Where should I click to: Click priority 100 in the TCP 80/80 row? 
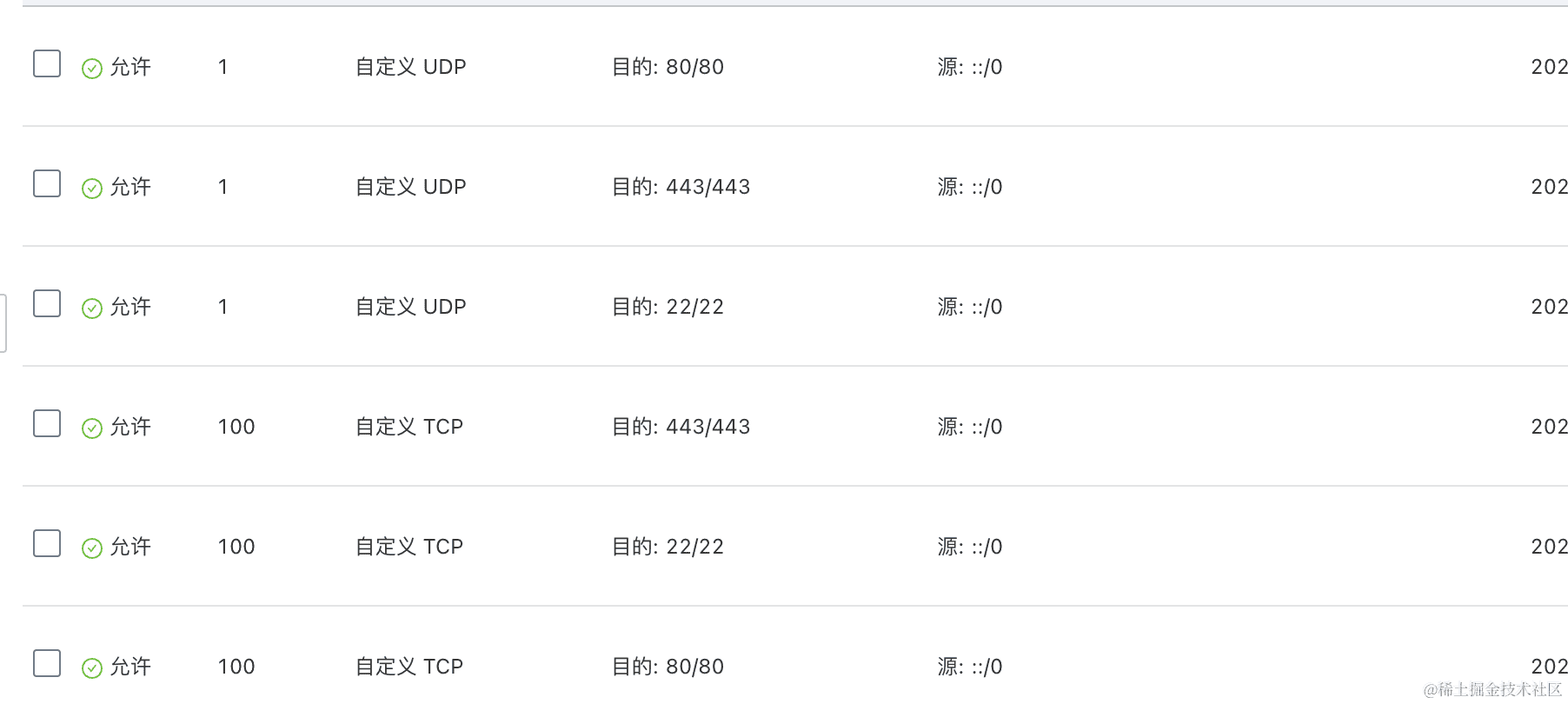tap(236, 667)
